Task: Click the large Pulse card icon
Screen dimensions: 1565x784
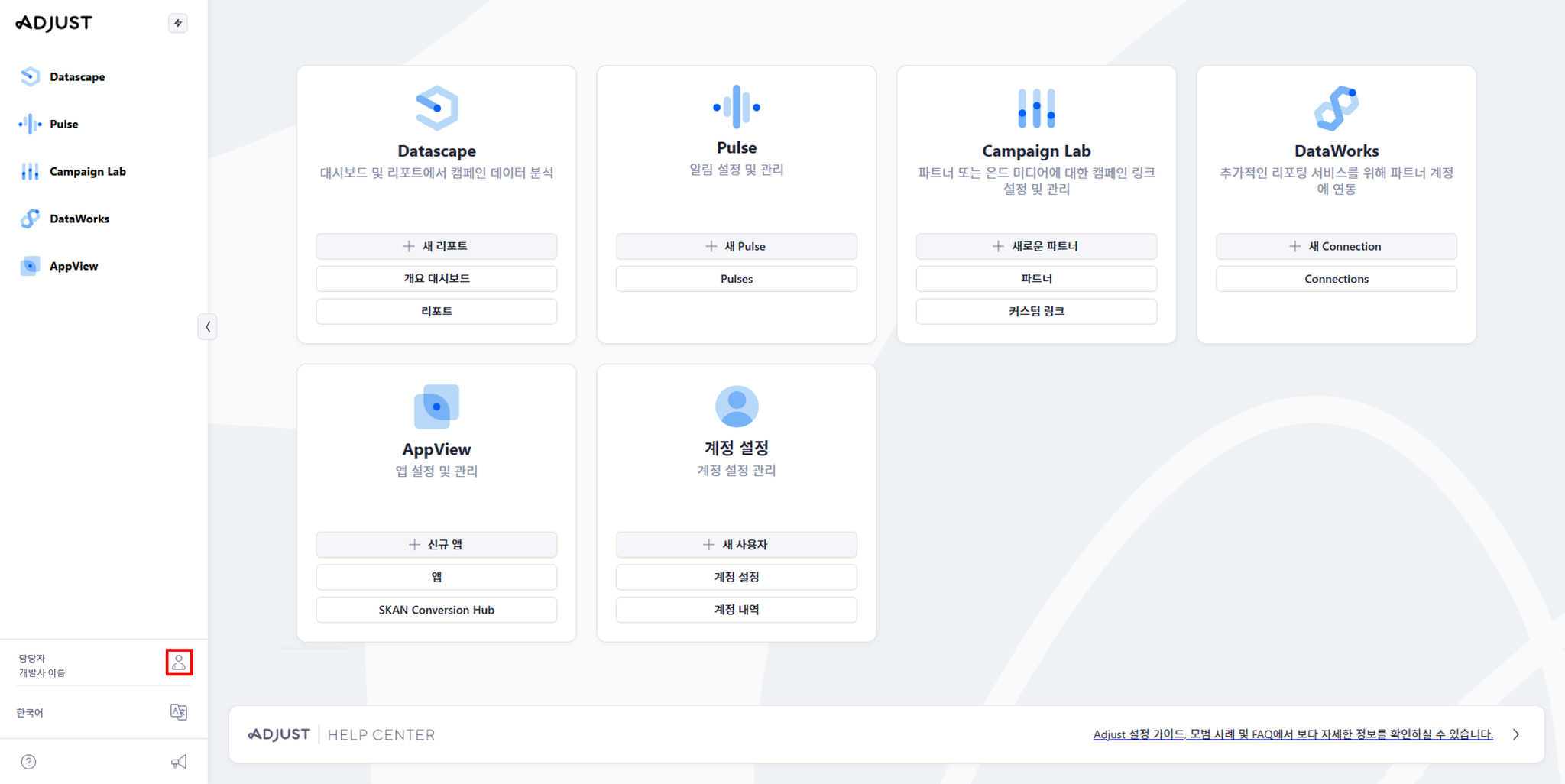Action: (737, 106)
